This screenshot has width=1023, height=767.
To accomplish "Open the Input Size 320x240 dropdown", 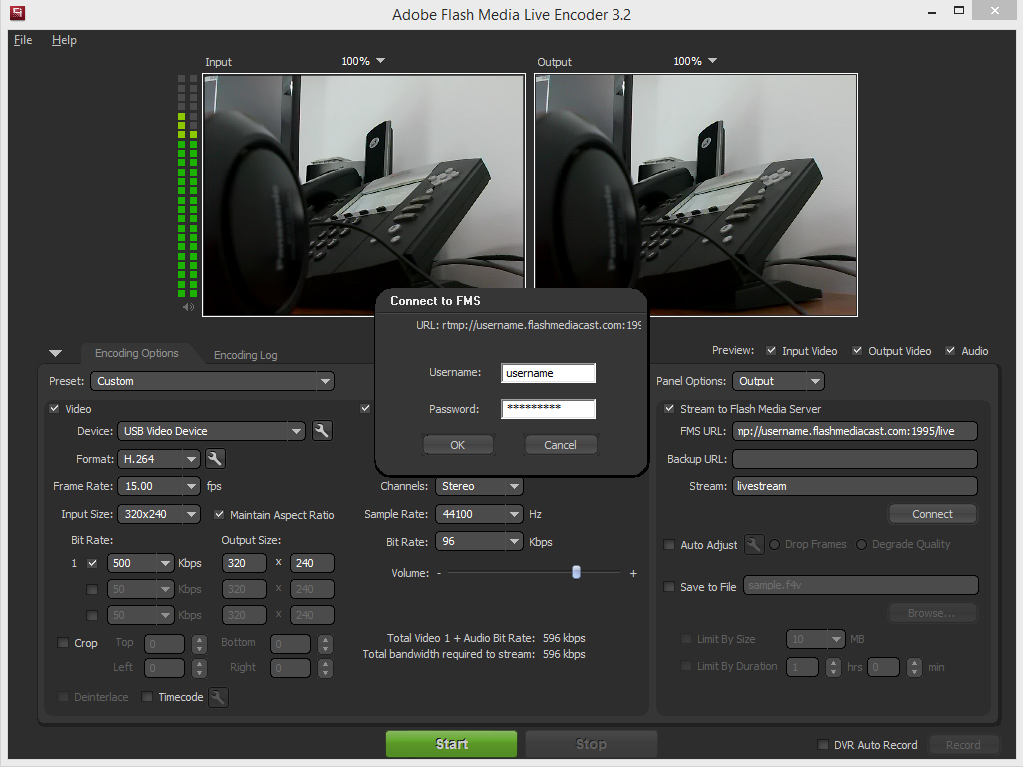I will [159, 515].
